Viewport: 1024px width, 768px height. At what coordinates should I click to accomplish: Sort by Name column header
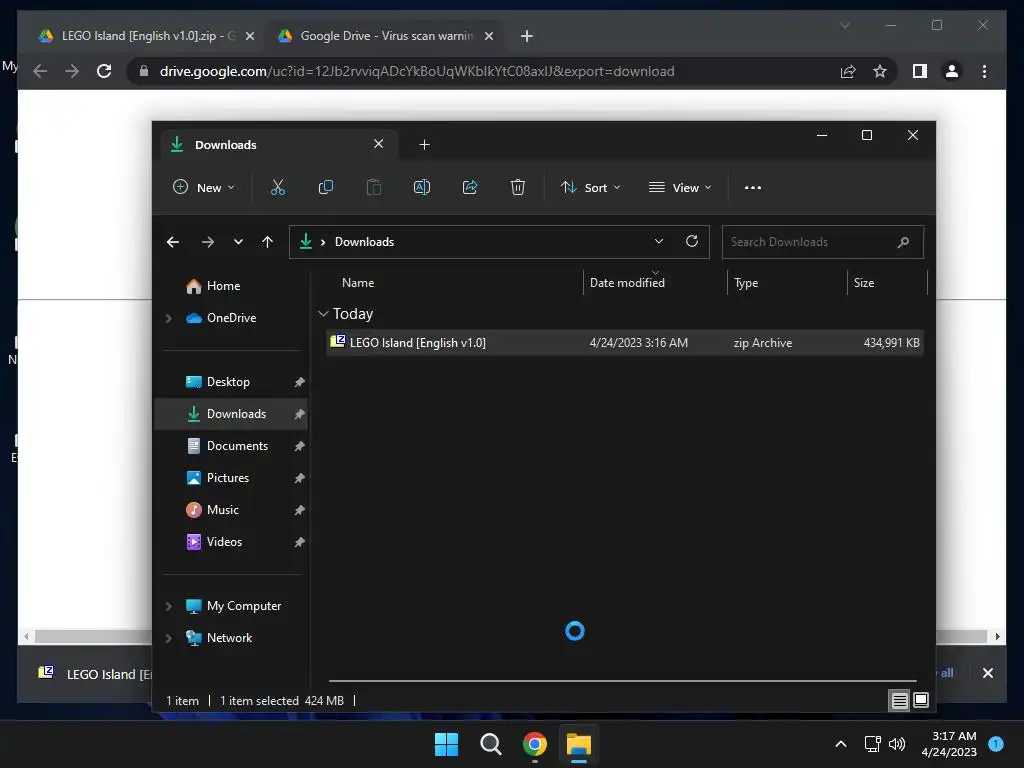358,283
